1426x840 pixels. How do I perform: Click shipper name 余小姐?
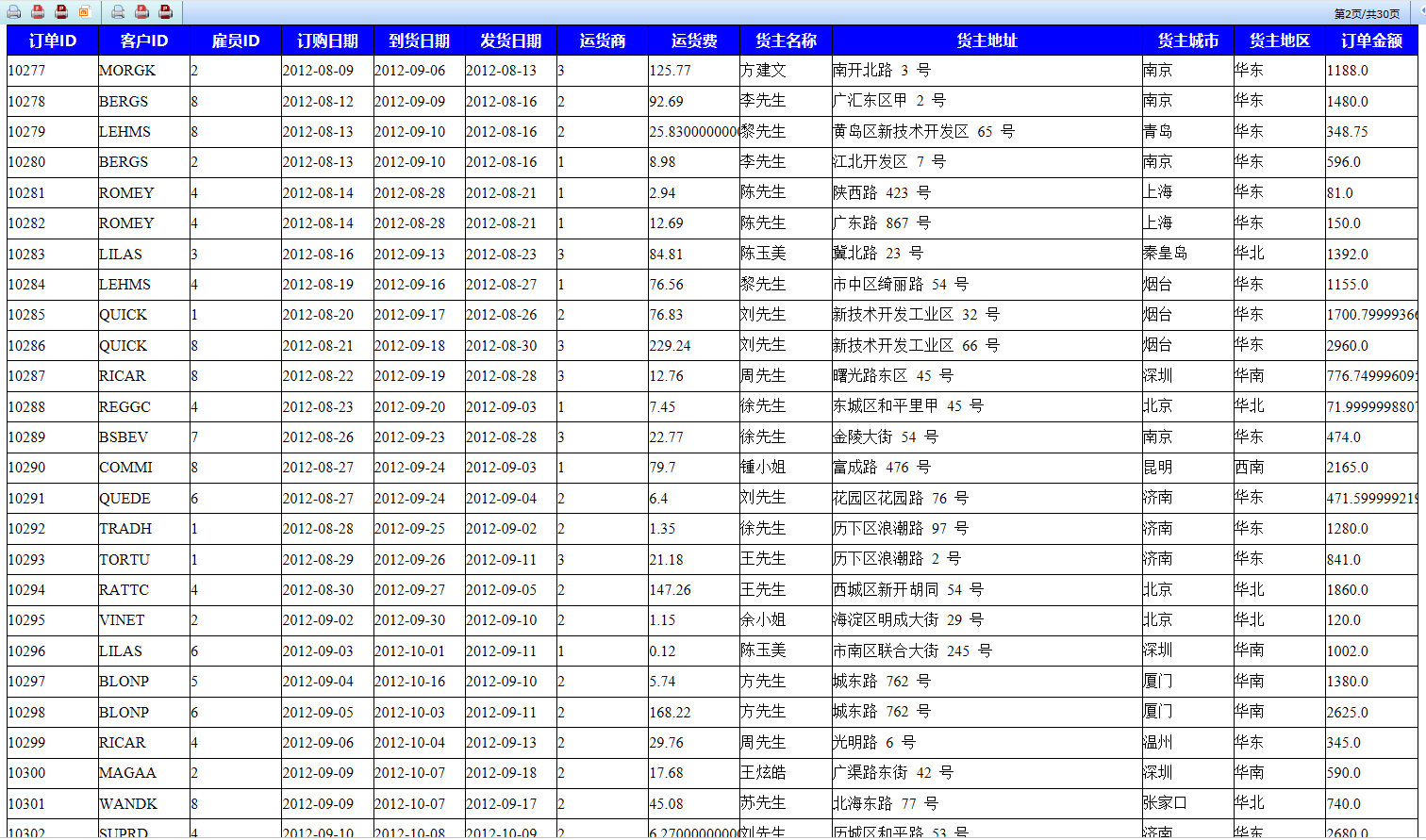763,620
